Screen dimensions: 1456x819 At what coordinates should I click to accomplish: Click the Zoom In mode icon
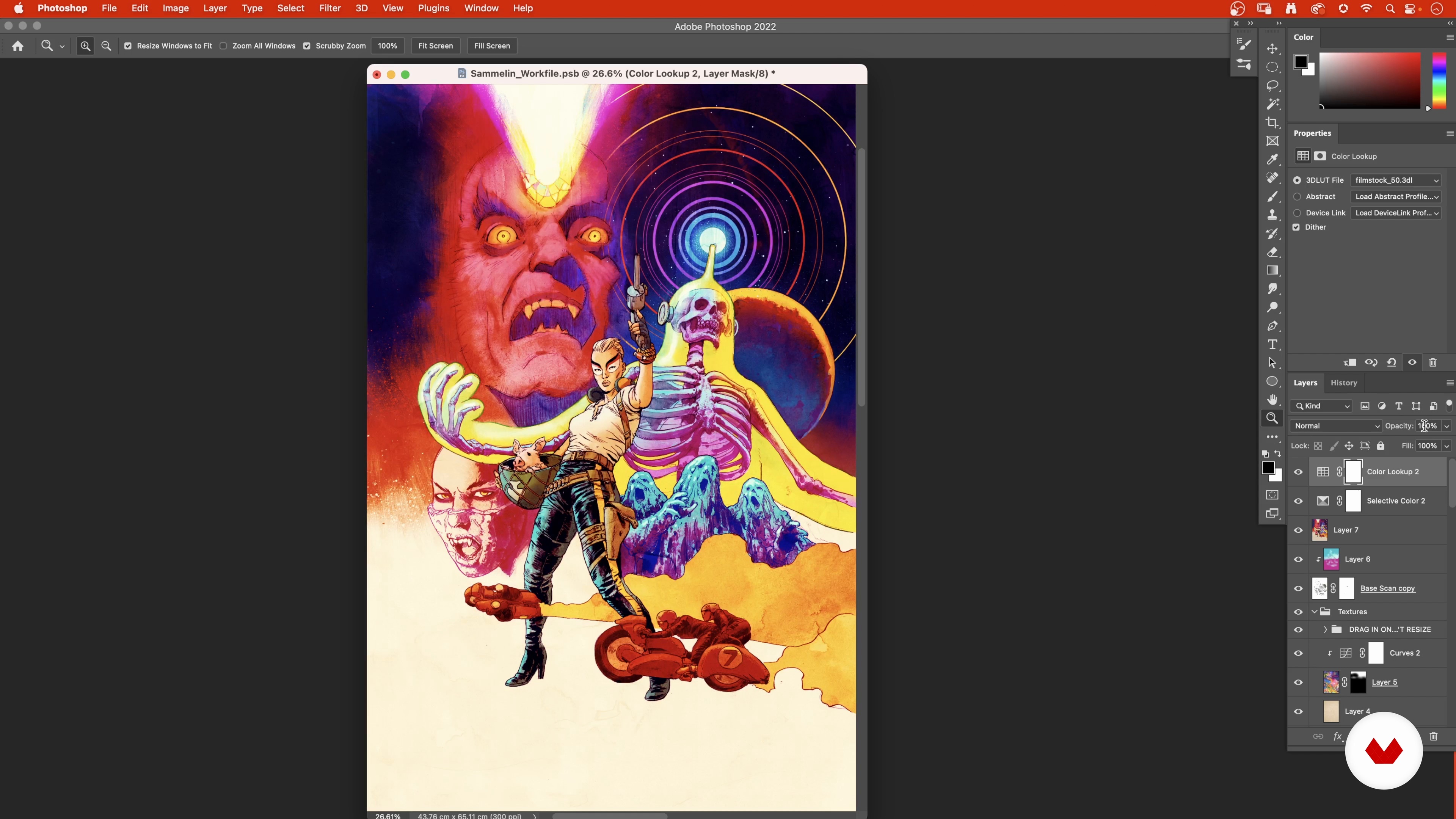[x=85, y=46]
